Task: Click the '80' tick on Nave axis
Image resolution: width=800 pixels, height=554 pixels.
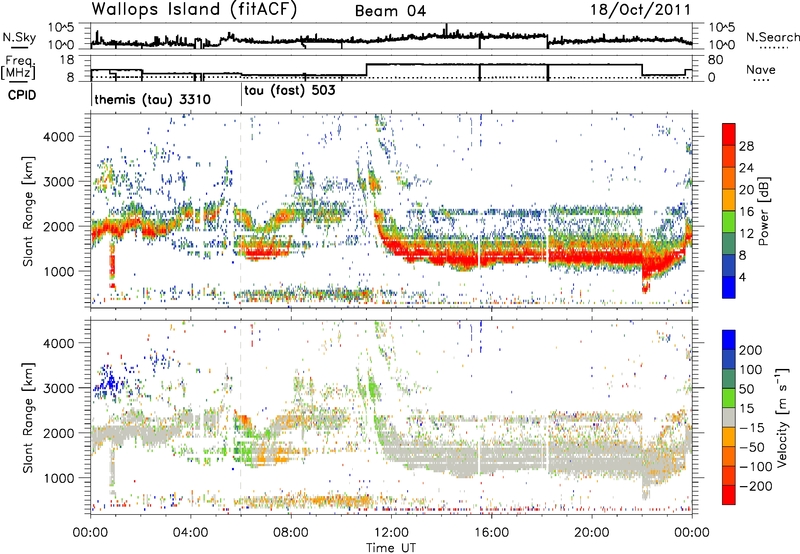Action: click(x=715, y=60)
